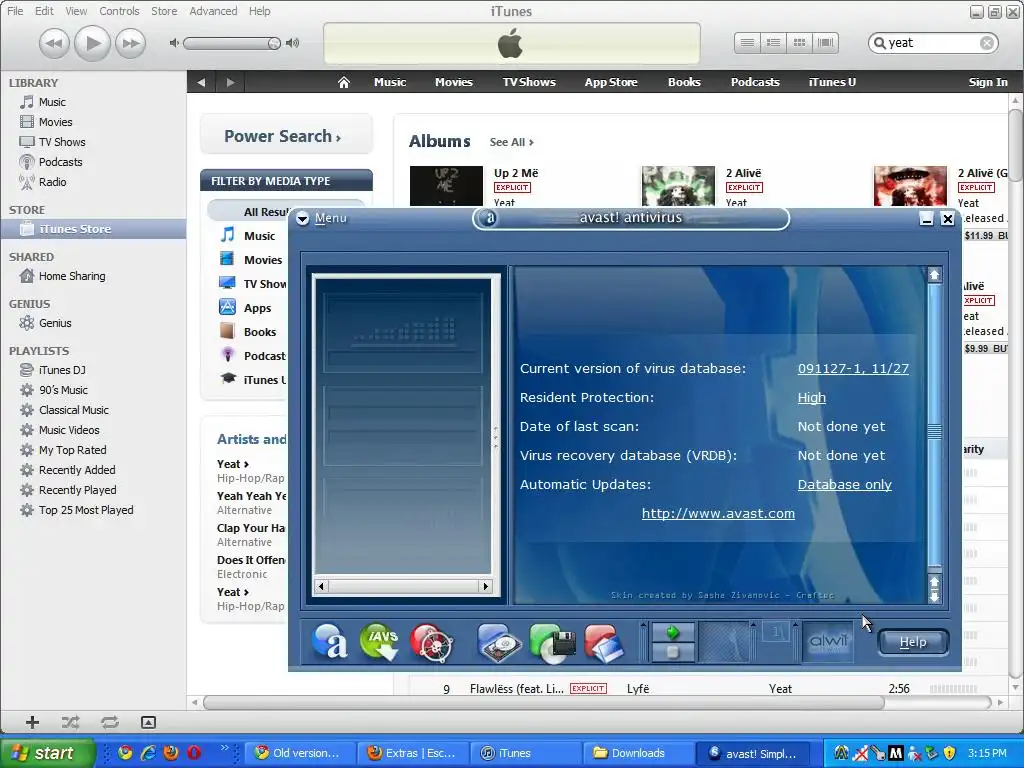Select Home Sharing in sidebar
Screen dimensions: 1024x768
click(72, 276)
